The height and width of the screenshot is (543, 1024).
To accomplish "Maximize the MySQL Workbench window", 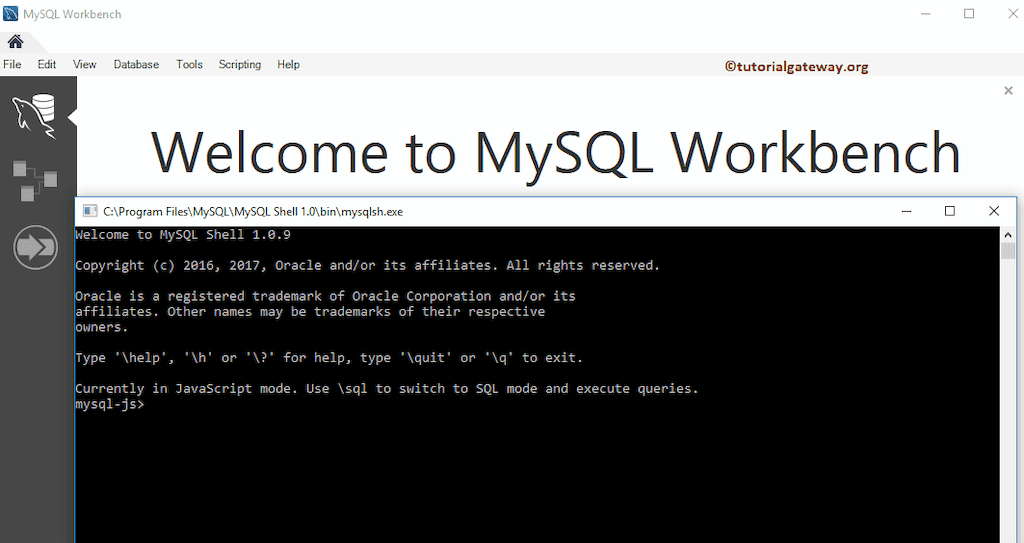I will 969,14.
